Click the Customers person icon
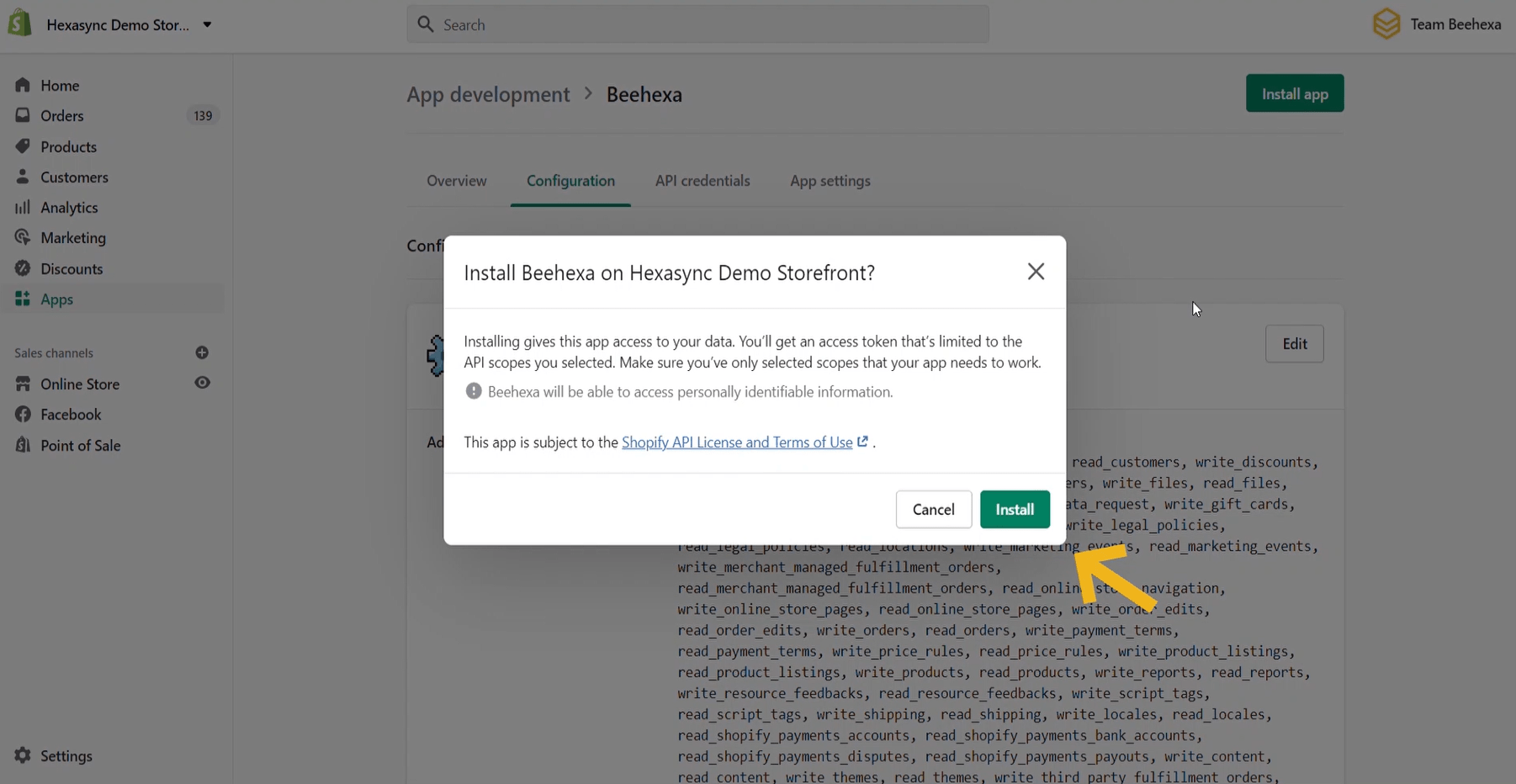Screen dimensions: 1516x784 click(23, 177)
